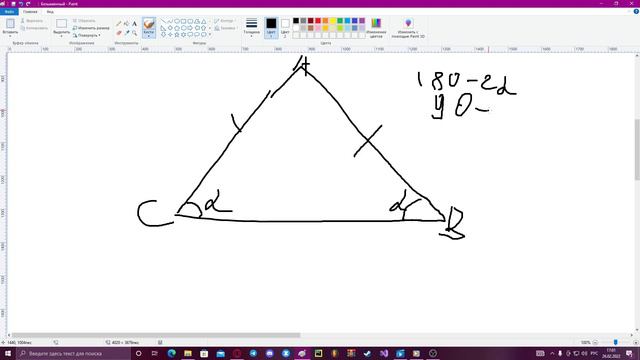This screenshot has width=640, height=360.
Task: Pick the purple color swatch
Action: pyautogui.click(x=362, y=20)
